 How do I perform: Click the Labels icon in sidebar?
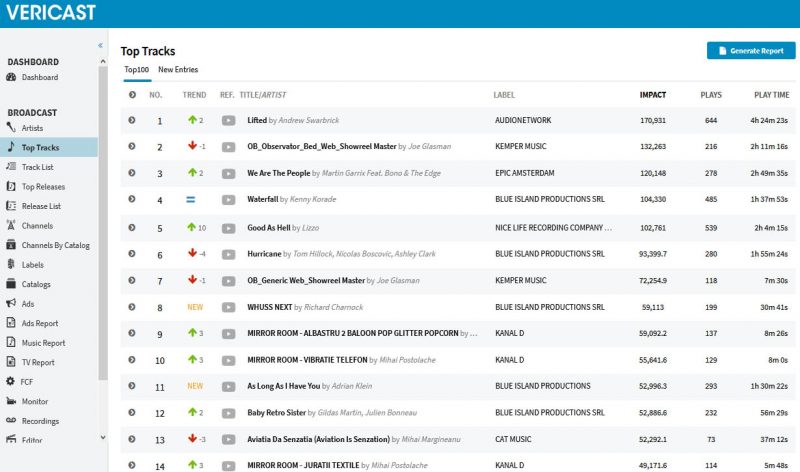11,264
